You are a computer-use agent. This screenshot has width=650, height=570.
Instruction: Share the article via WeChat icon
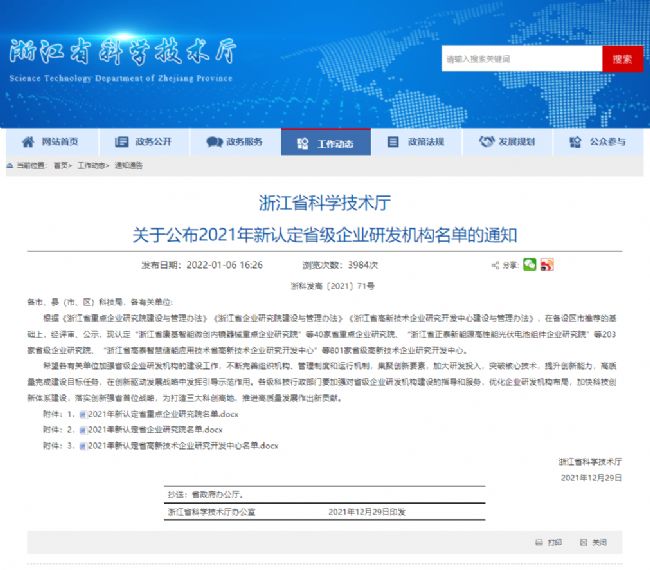529,264
